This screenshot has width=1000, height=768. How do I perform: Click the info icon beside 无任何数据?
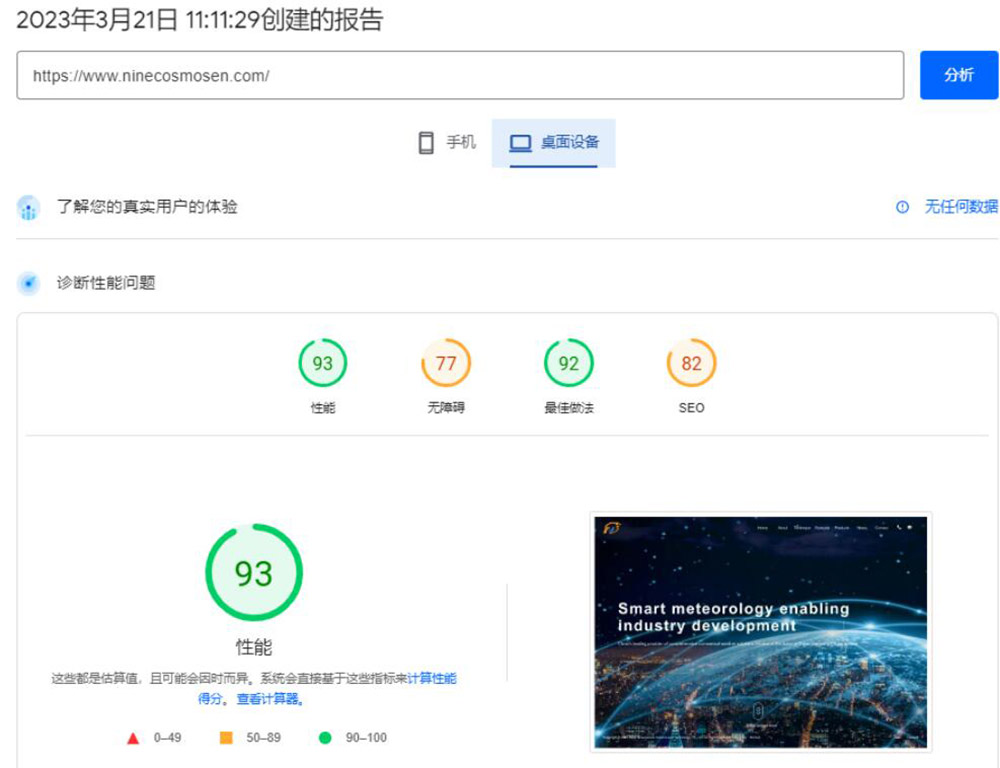[903, 207]
